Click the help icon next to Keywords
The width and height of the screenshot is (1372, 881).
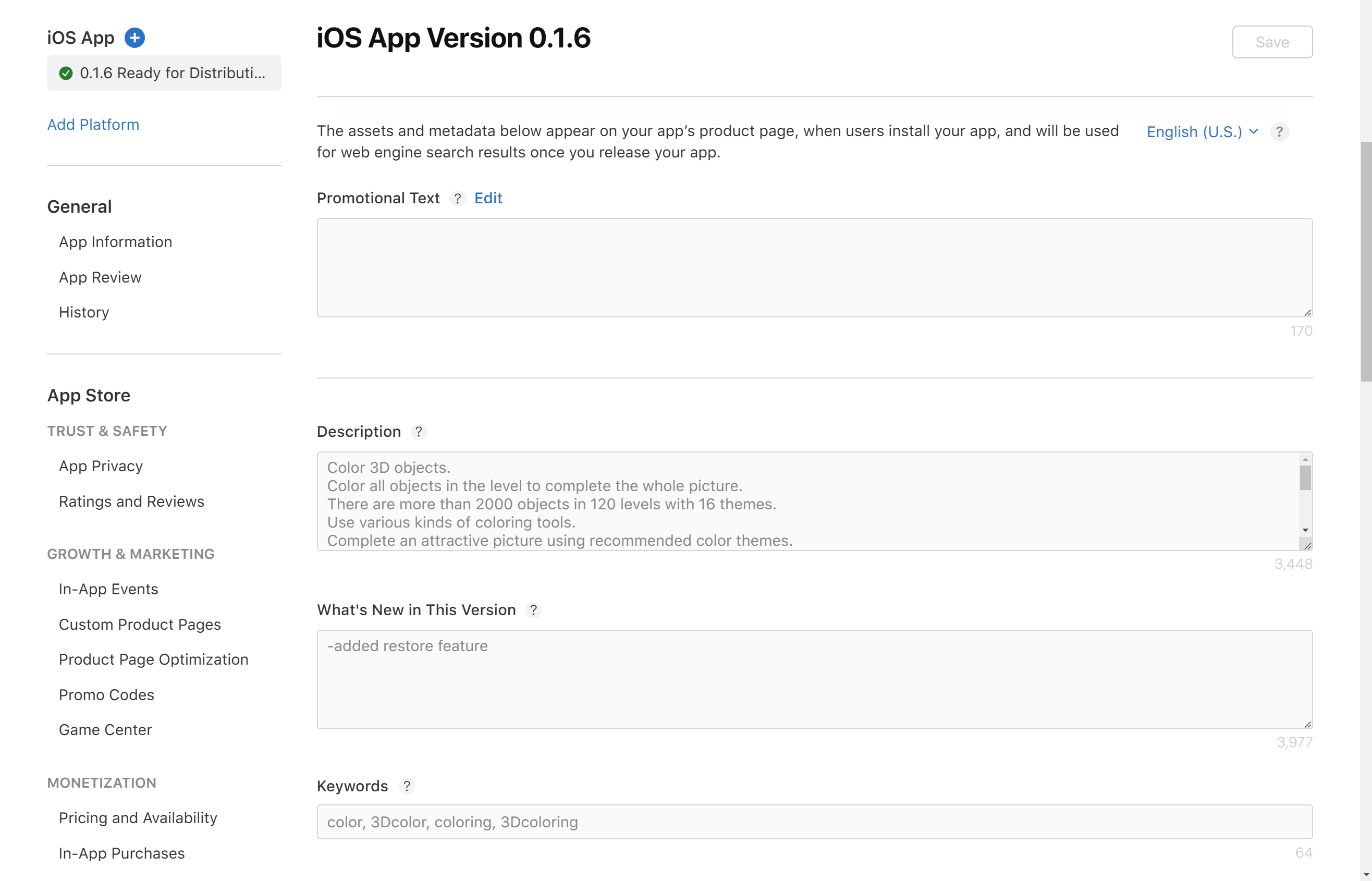pos(407,786)
